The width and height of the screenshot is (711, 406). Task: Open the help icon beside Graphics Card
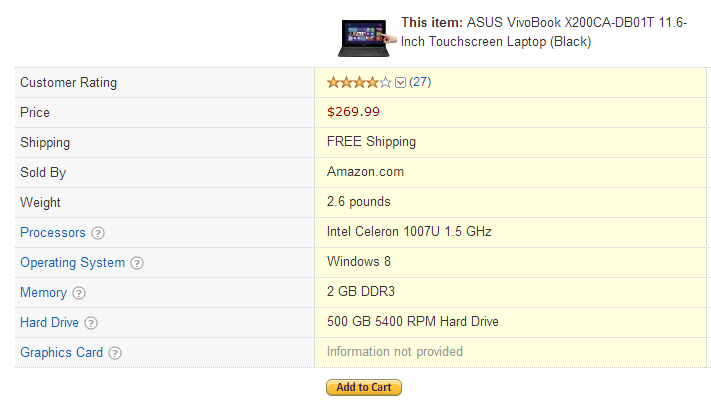click(x=115, y=353)
